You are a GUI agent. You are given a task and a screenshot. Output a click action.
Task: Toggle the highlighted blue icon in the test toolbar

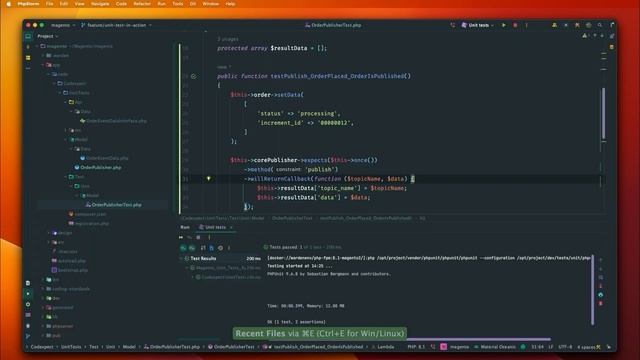211,248
